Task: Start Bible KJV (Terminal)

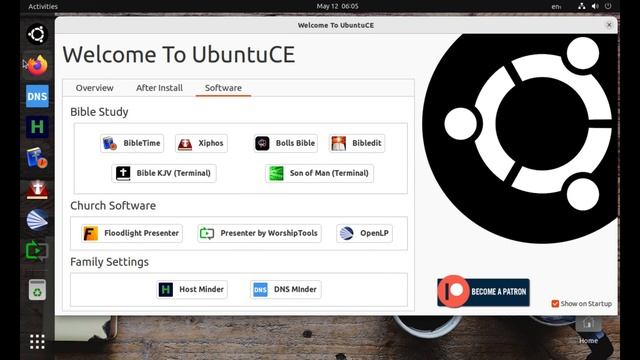Action: pos(164,173)
